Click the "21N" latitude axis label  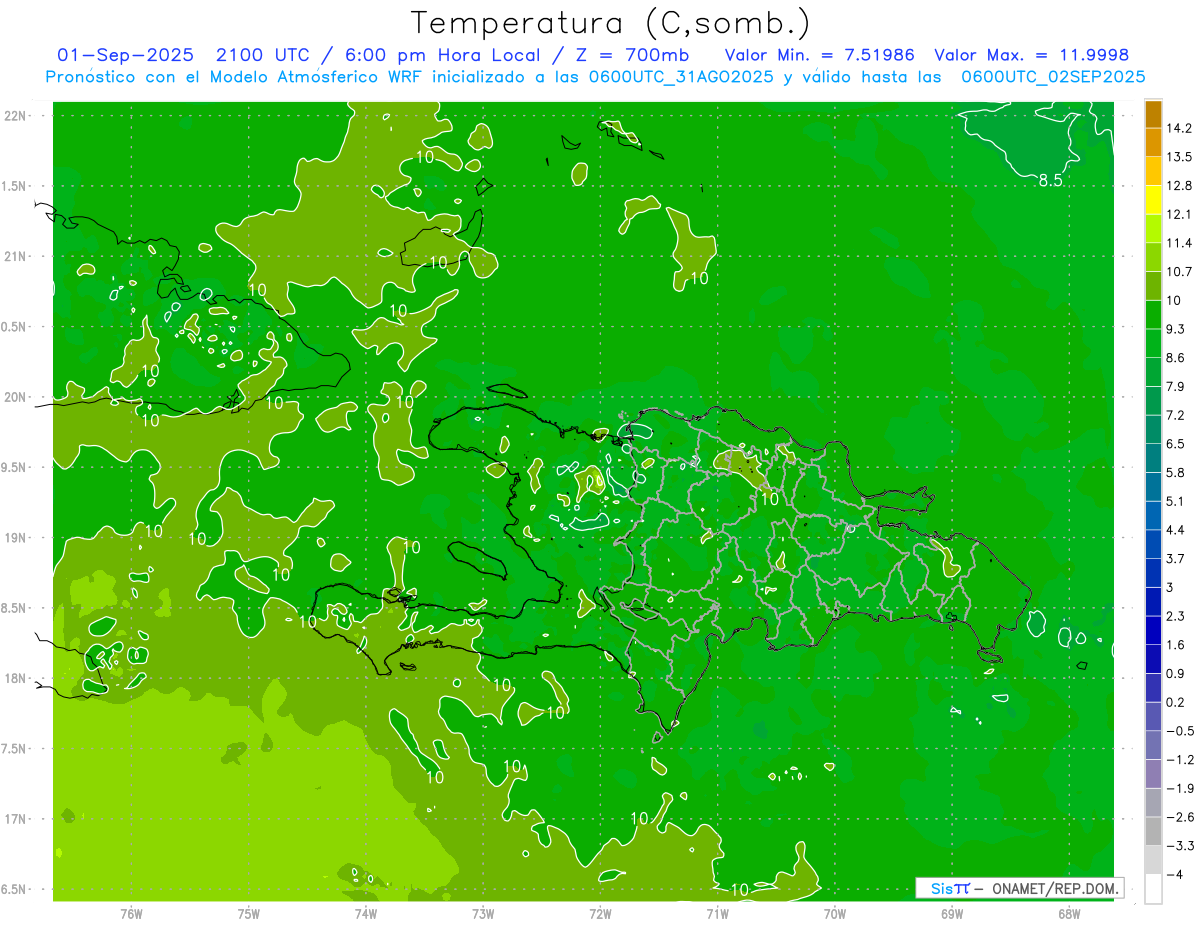point(17,256)
